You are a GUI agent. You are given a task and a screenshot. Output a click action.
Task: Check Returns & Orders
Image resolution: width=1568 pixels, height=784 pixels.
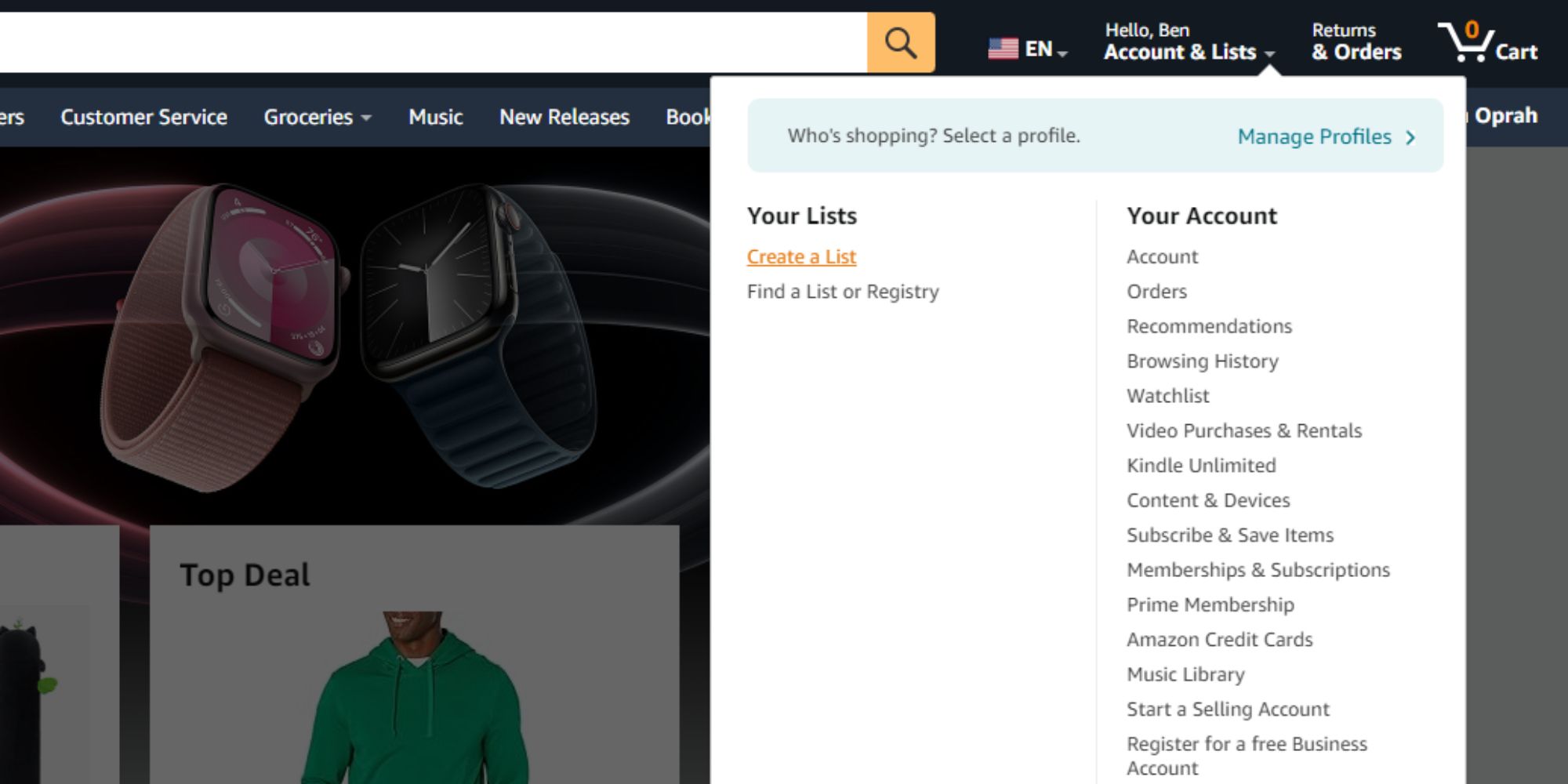tap(1356, 41)
